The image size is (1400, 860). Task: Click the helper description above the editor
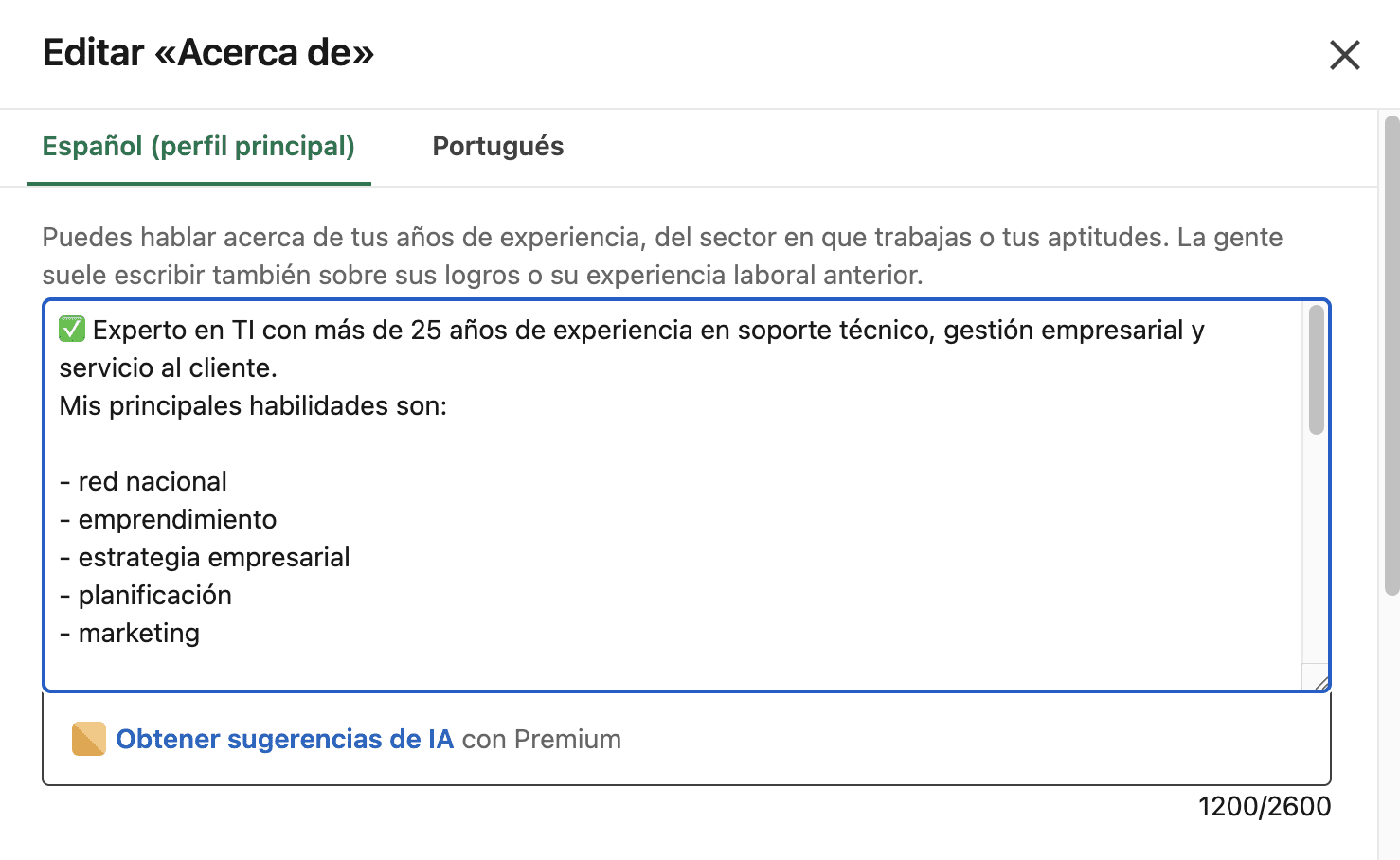coord(661,256)
